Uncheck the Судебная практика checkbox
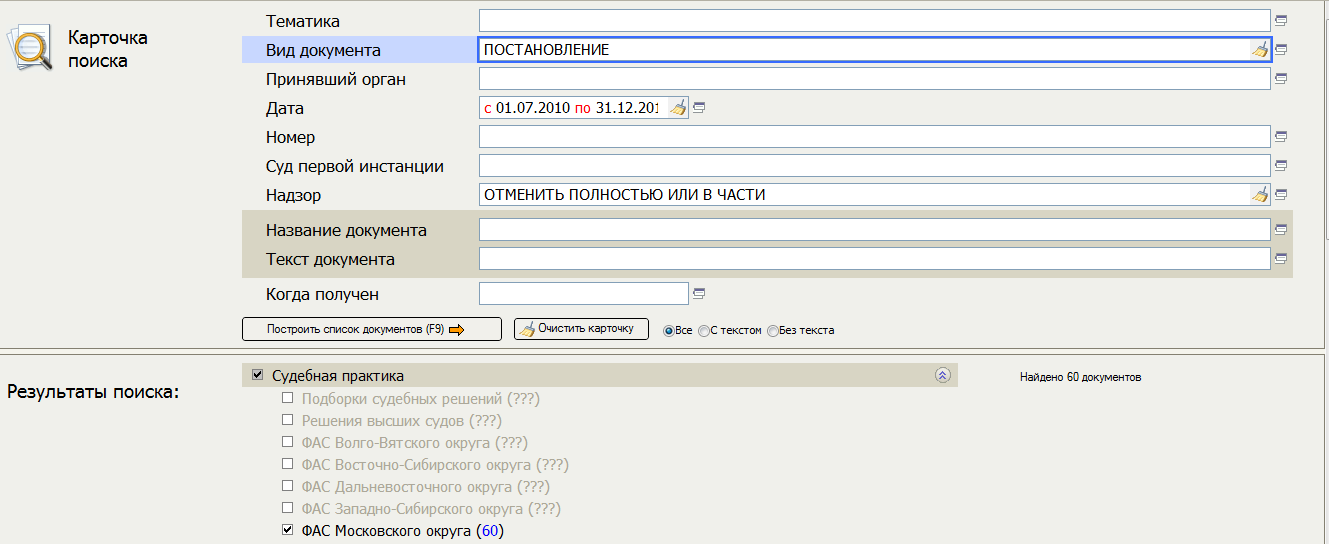 (x=257, y=376)
